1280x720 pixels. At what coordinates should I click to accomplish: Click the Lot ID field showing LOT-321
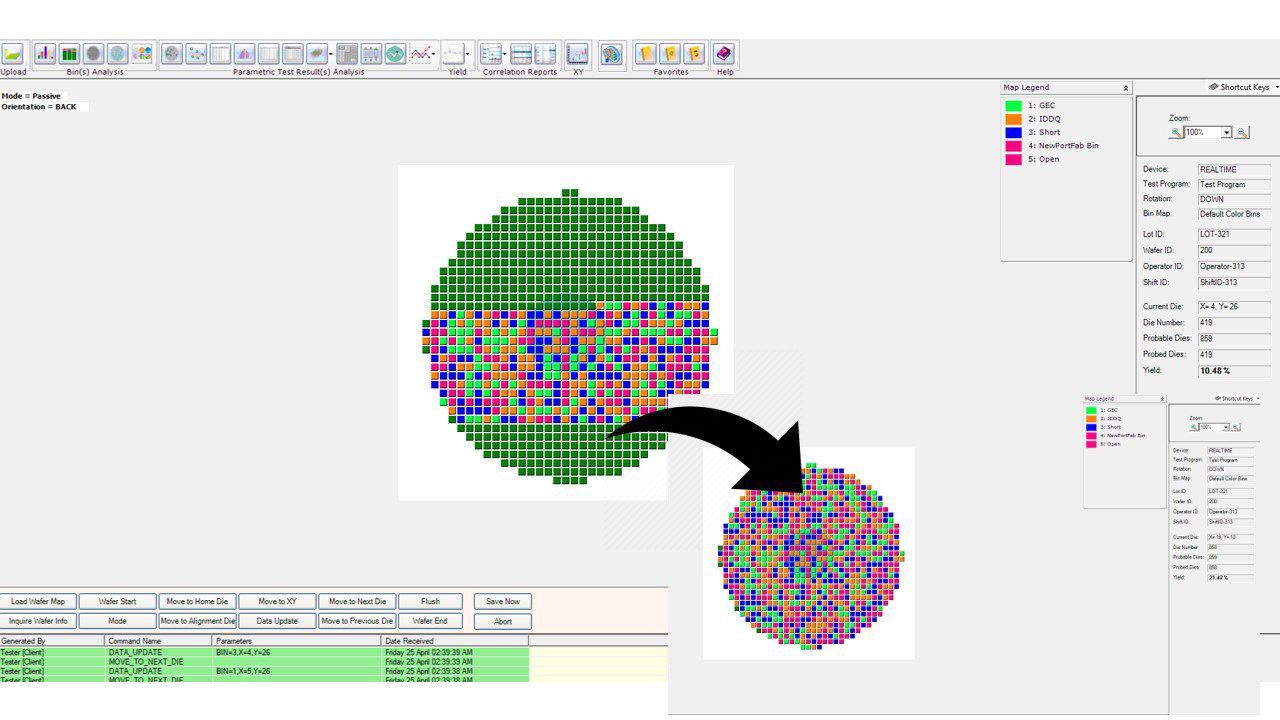(x=1234, y=234)
